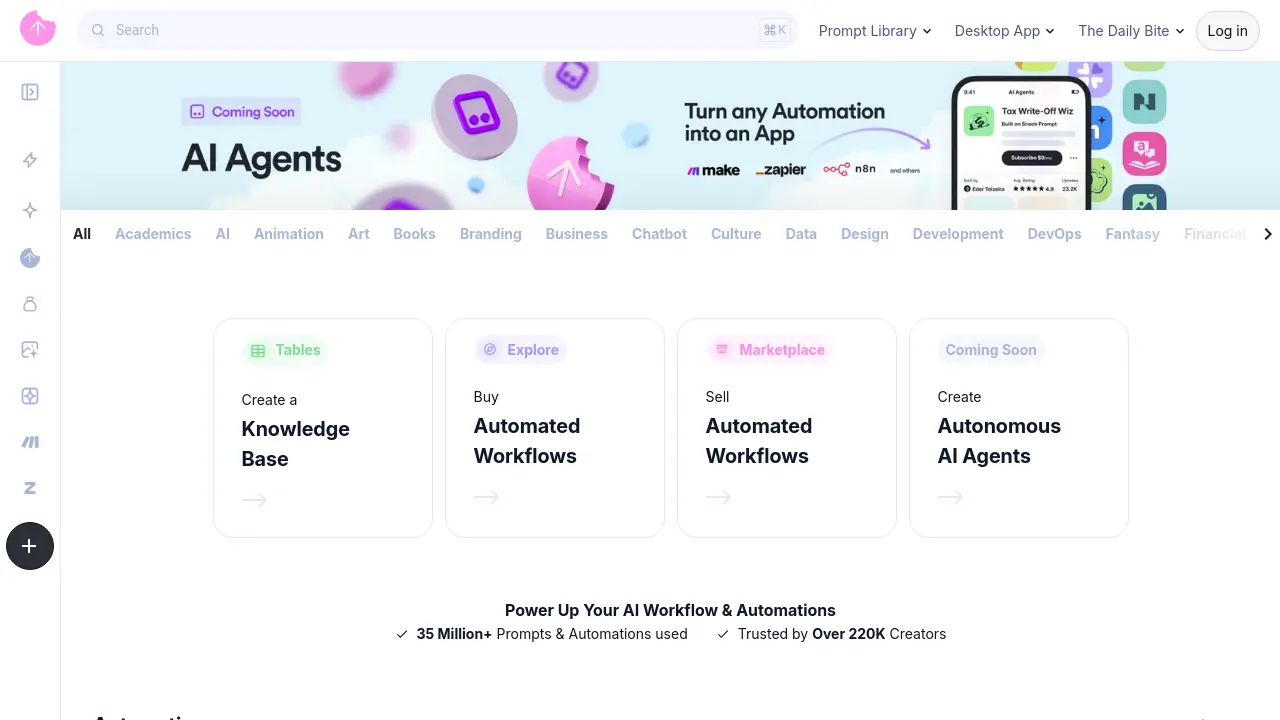The image size is (1280, 720).
Task: Open the sparkle star sidebar icon
Action: (30, 210)
